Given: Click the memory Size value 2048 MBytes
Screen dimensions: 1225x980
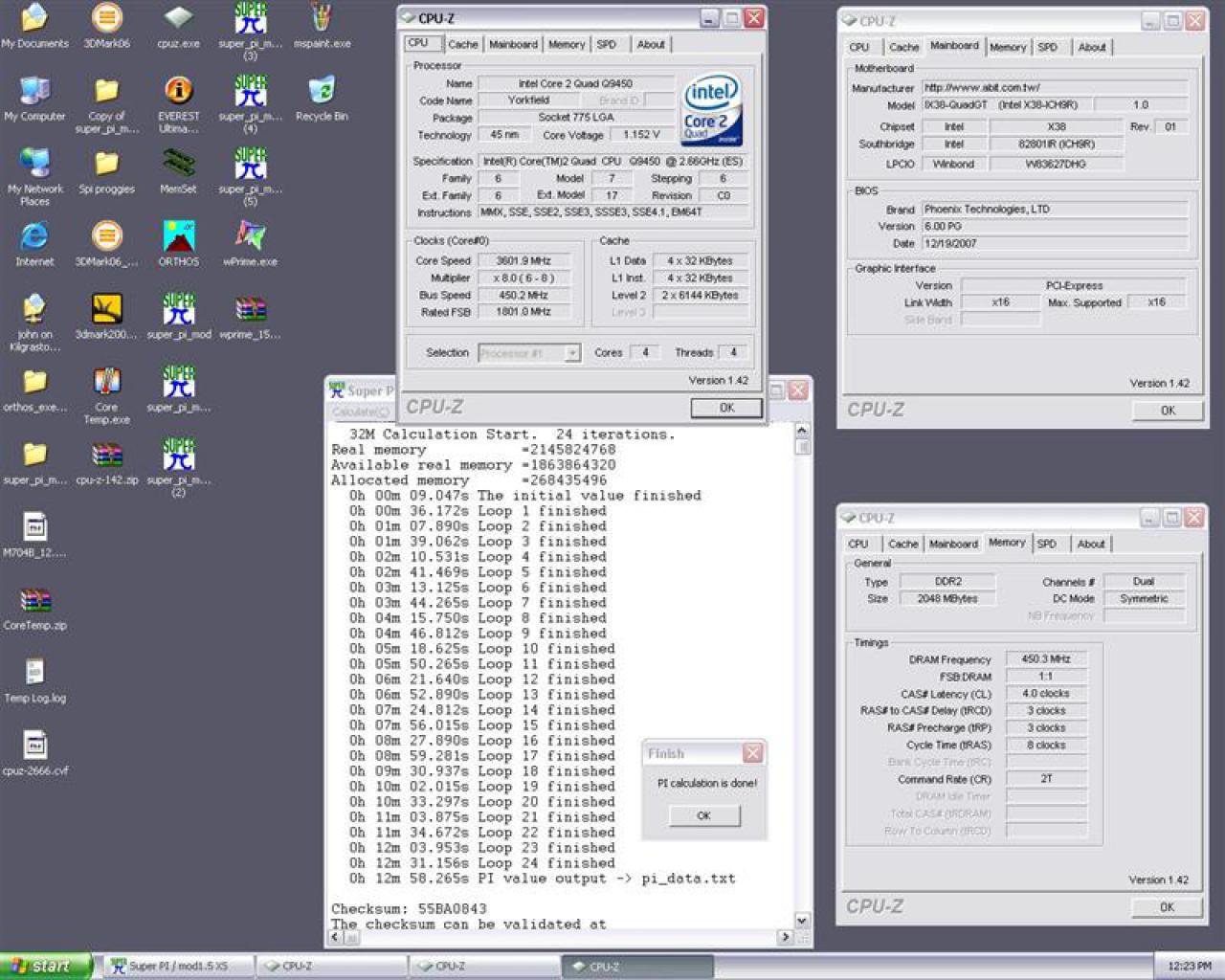Looking at the screenshot, I should click(x=948, y=599).
